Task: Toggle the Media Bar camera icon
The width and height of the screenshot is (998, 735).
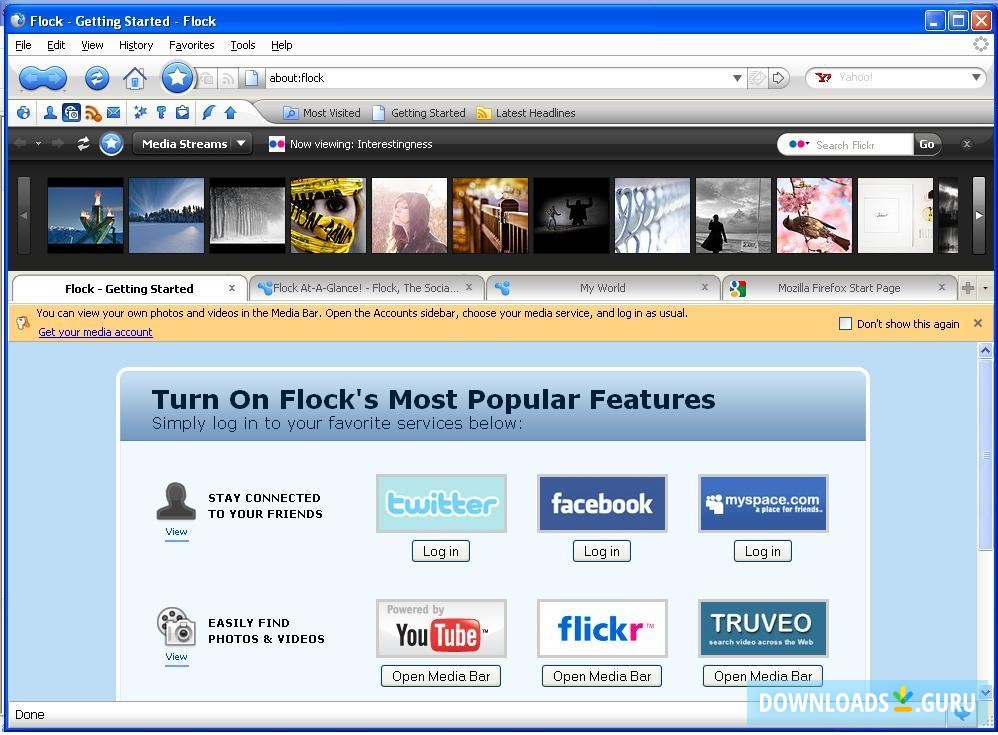Action: click(x=71, y=113)
